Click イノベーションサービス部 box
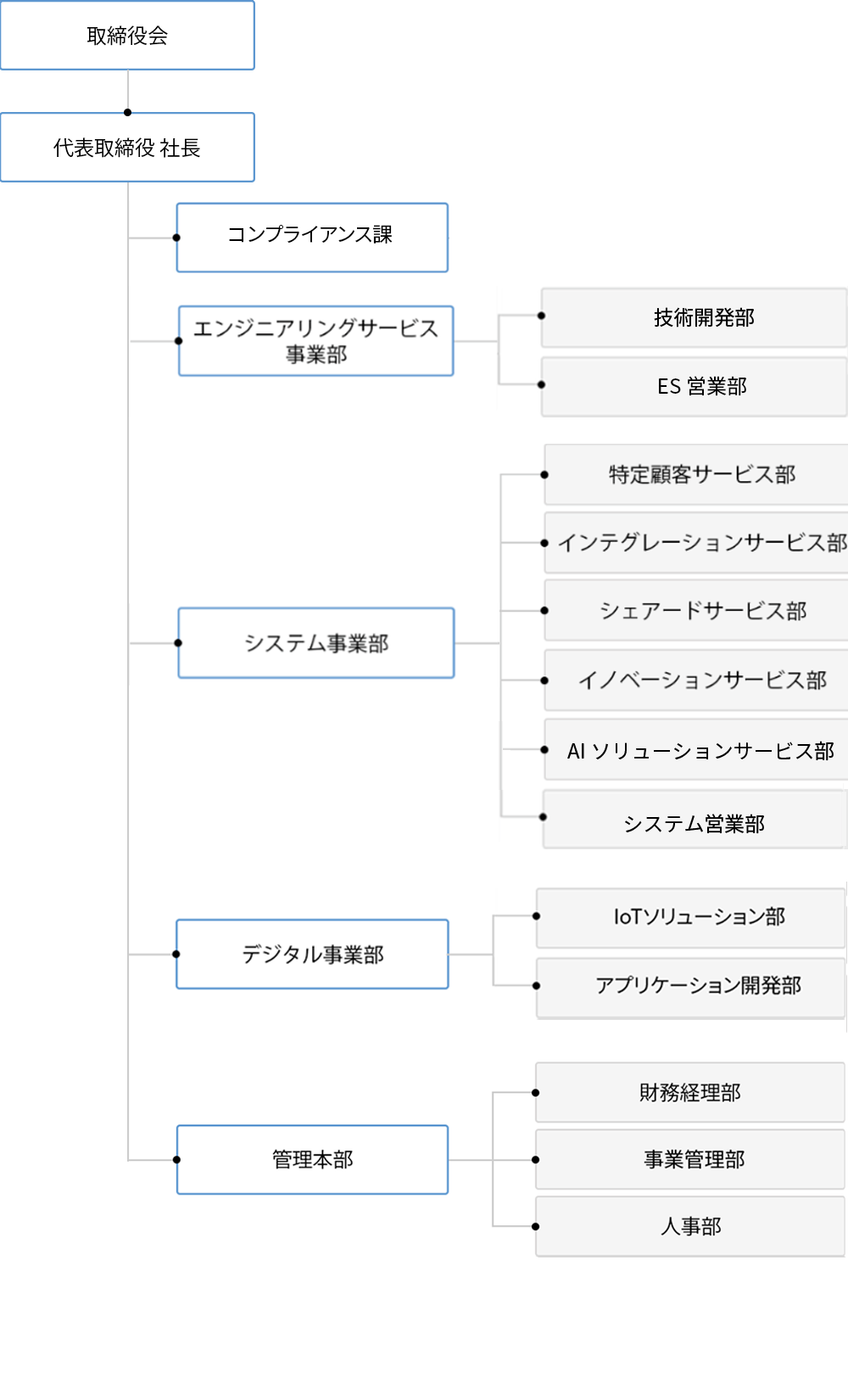The image size is (848, 1400). coord(696,680)
